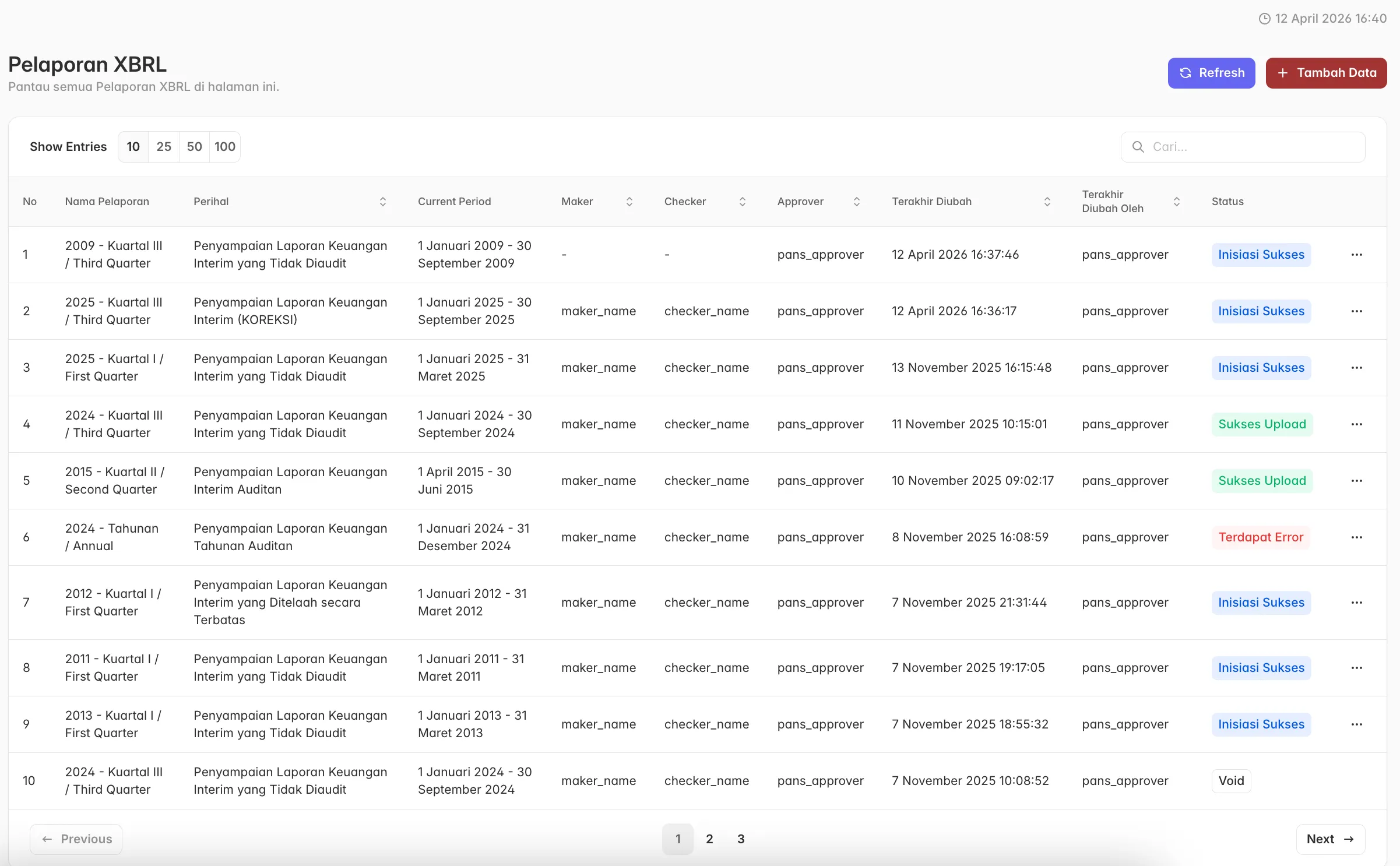Click the Pelaporan XBRL page title

pyautogui.click(x=87, y=65)
